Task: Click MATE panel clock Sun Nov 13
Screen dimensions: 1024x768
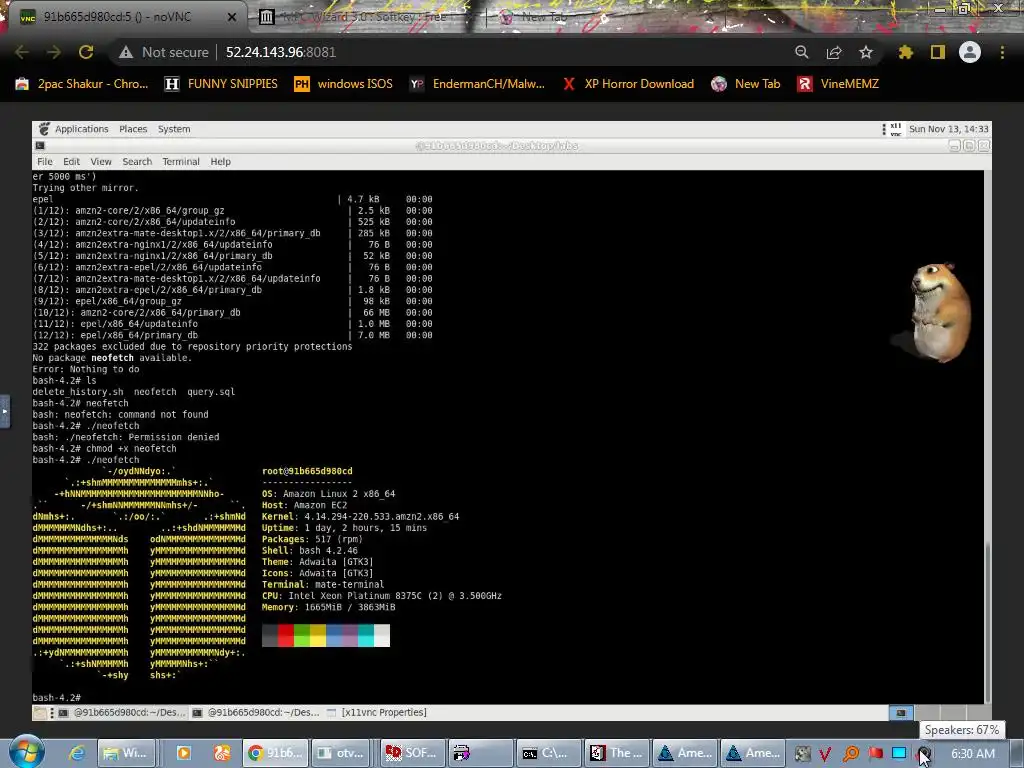Action: (948, 129)
